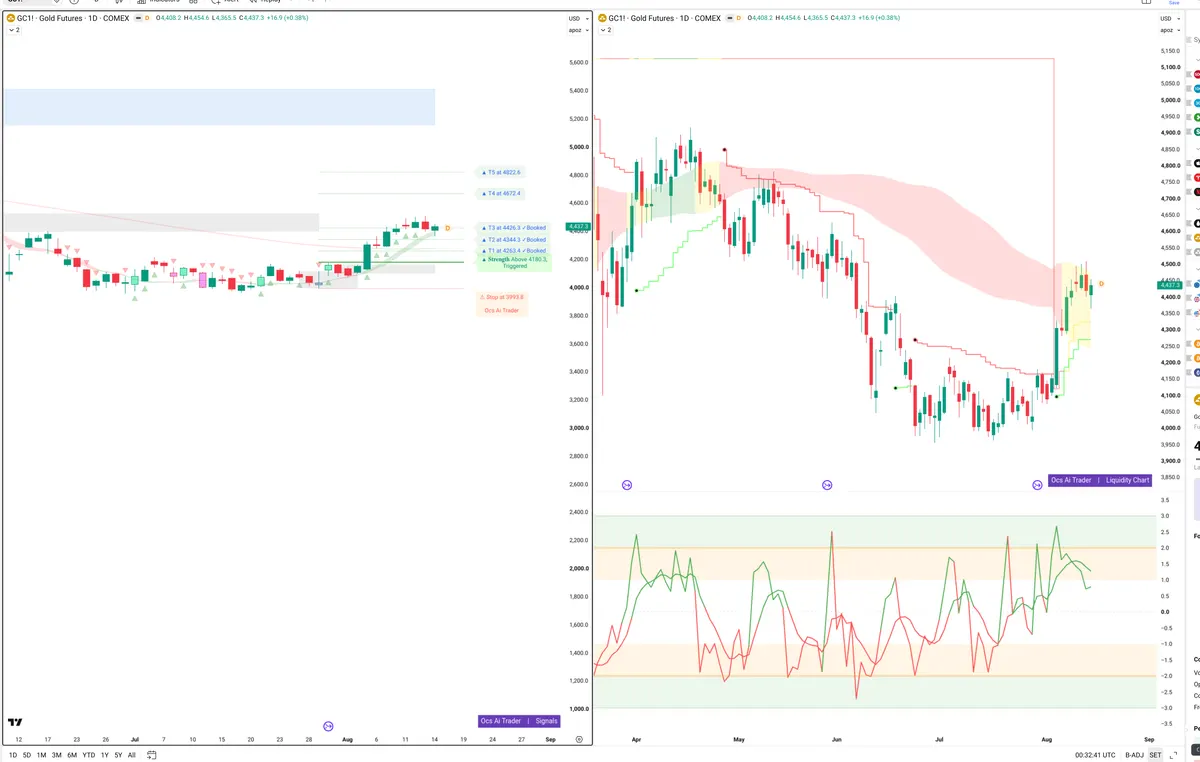Click the yellow symbol logo in right header
The height and width of the screenshot is (762, 1200).
tap(601, 18)
